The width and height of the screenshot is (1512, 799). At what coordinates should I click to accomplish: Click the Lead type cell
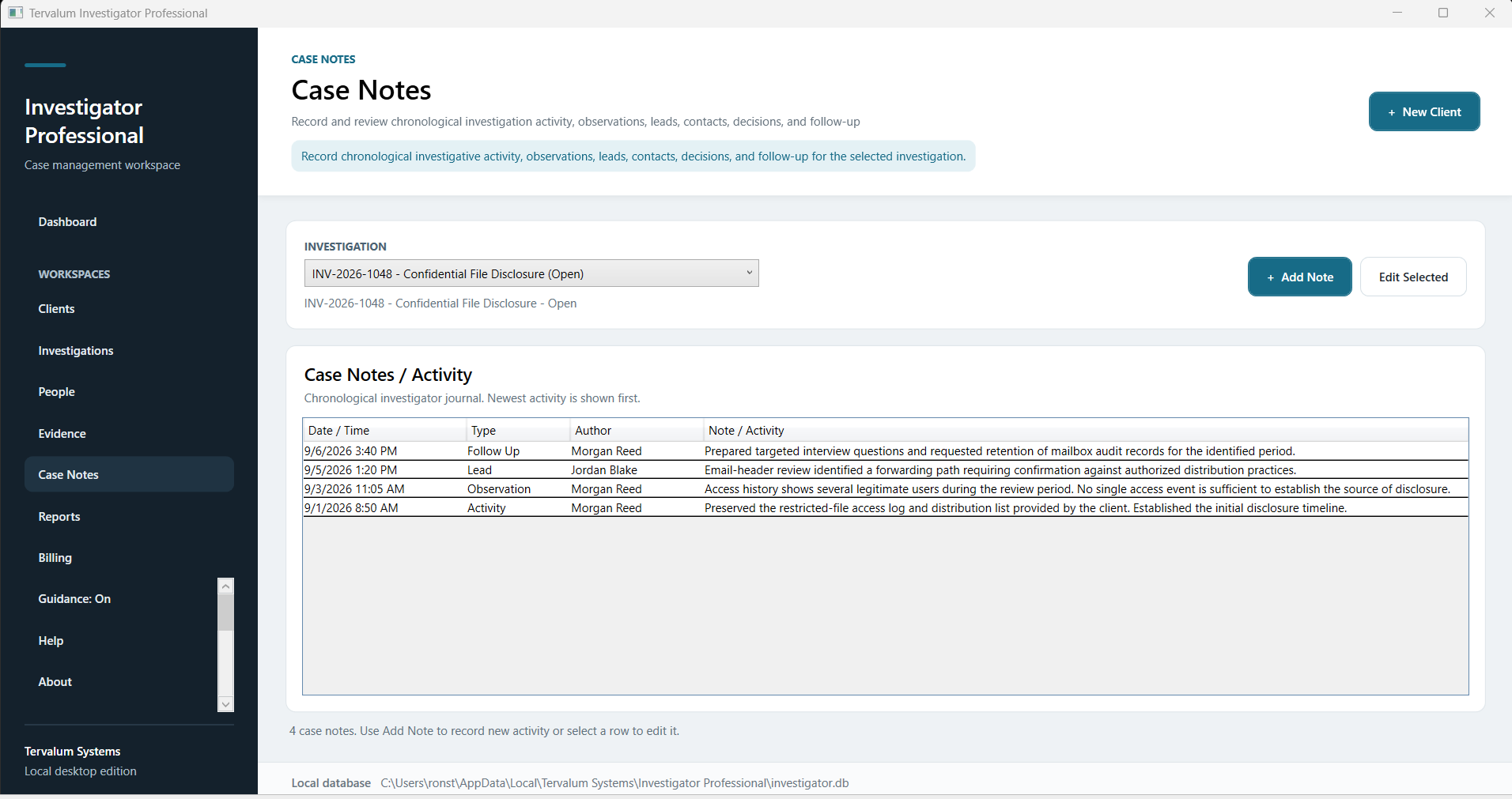[517, 470]
